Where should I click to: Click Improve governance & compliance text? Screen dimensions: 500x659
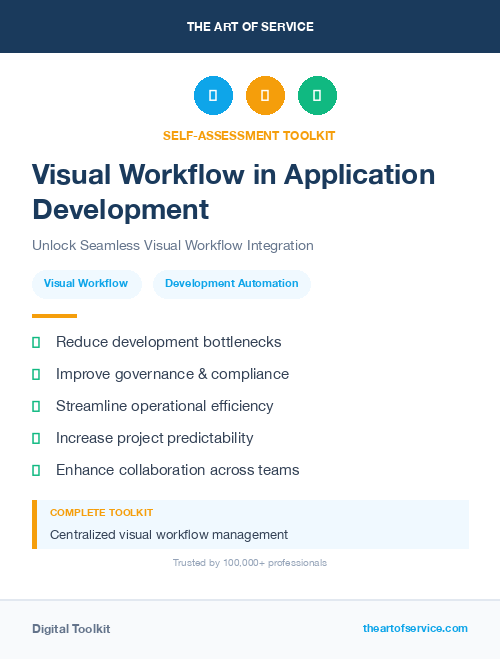click(x=172, y=374)
